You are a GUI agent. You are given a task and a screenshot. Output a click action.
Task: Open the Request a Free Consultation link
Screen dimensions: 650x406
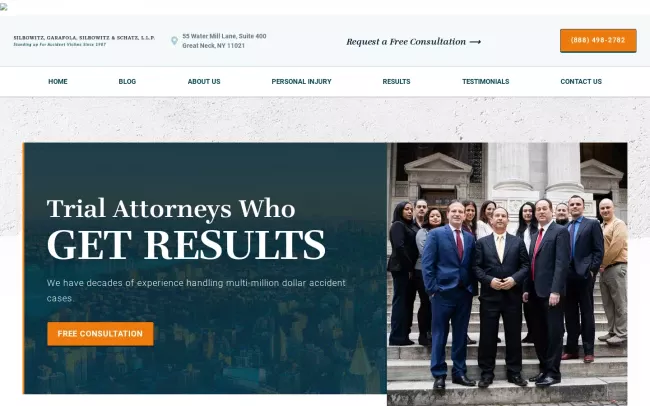(x=413, y=41)
